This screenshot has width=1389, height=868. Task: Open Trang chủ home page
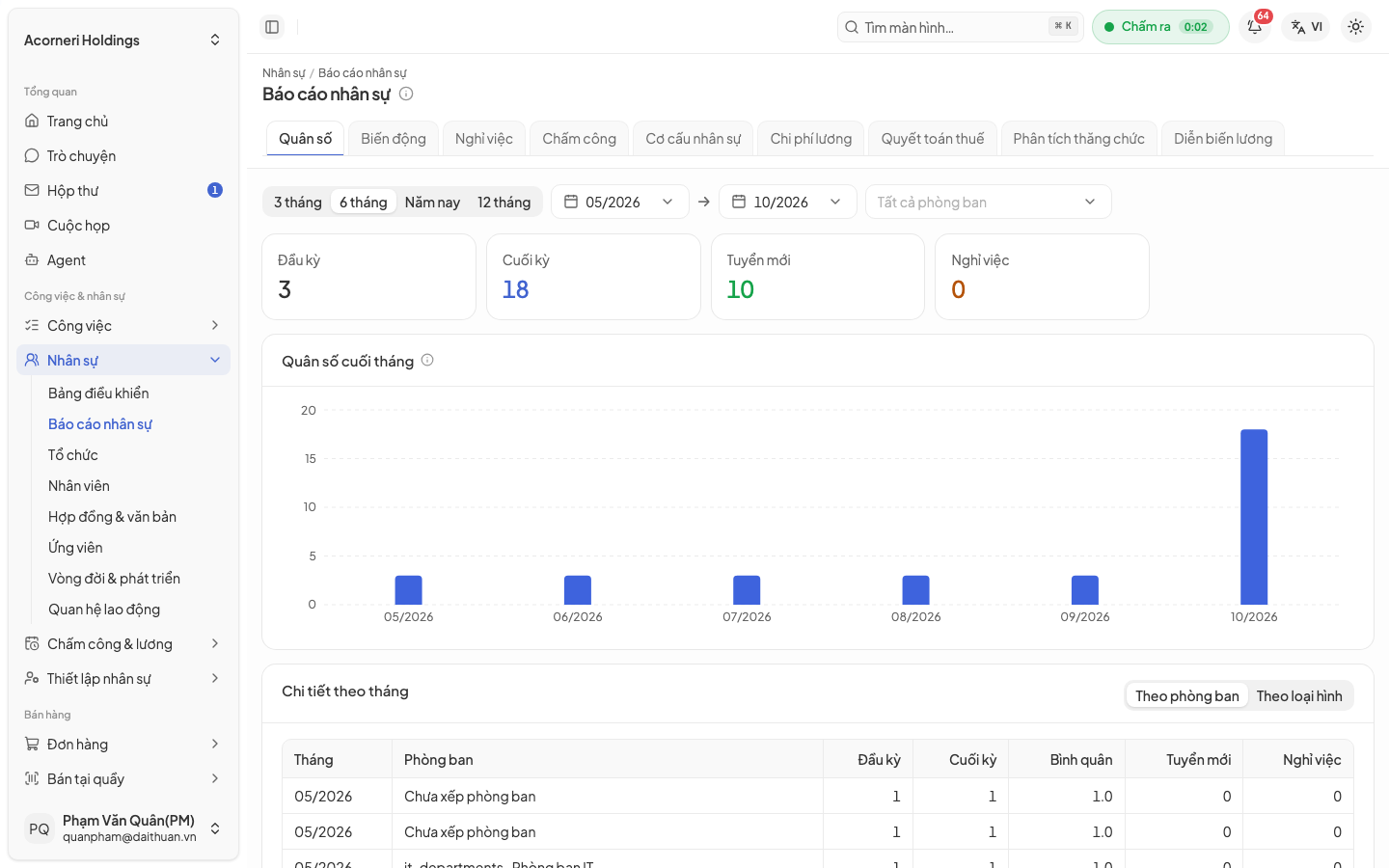pyautogui.click(x=123, y=122)
